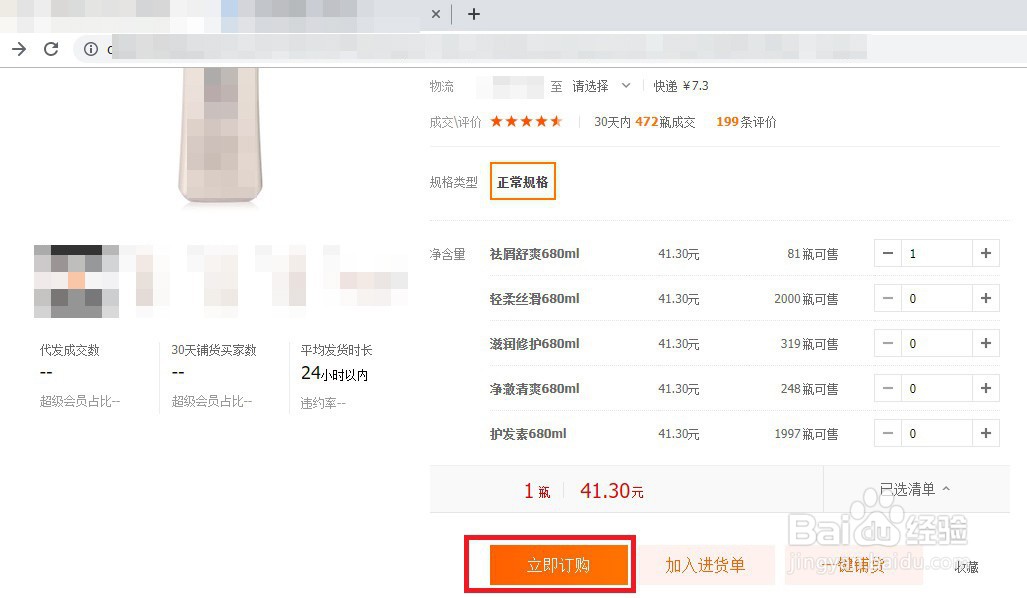1027x598 pixels.
Task: Click plus to add one 护发素680ml
Action: click(x=986, y=433)
